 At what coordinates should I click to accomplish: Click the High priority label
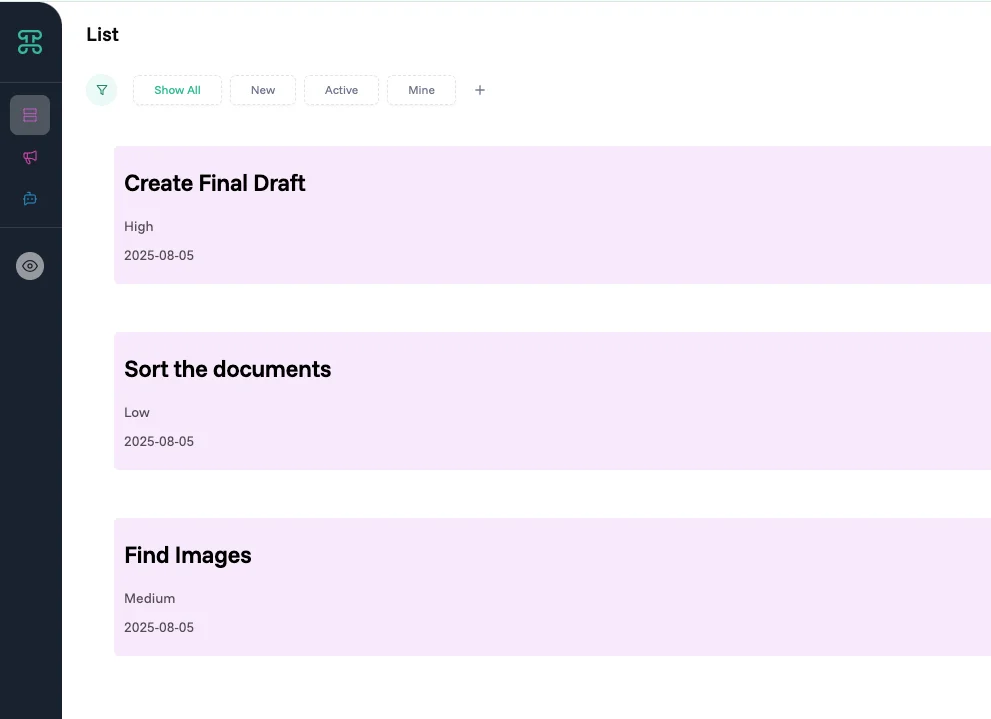tap(139, 227)
